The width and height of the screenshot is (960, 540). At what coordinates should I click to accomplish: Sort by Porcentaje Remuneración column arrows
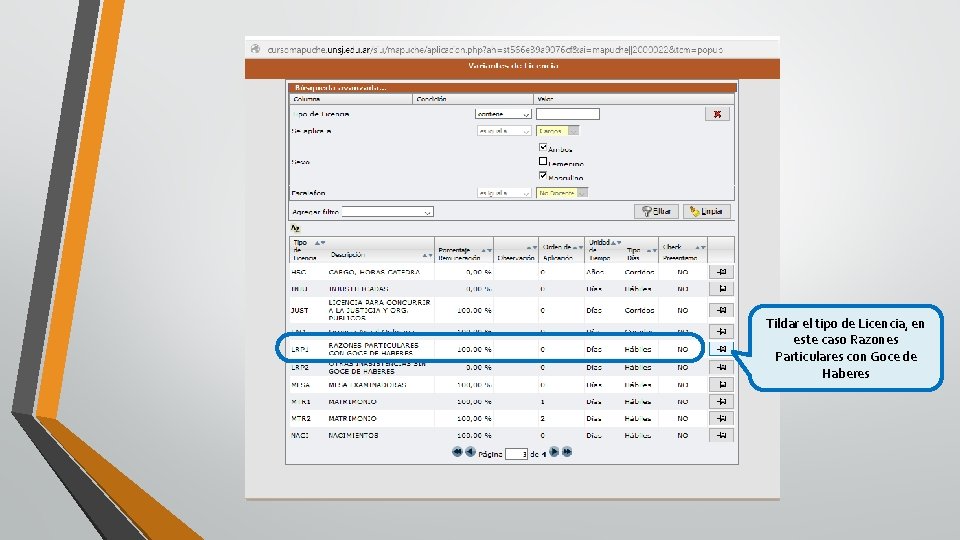coord(486,250)
